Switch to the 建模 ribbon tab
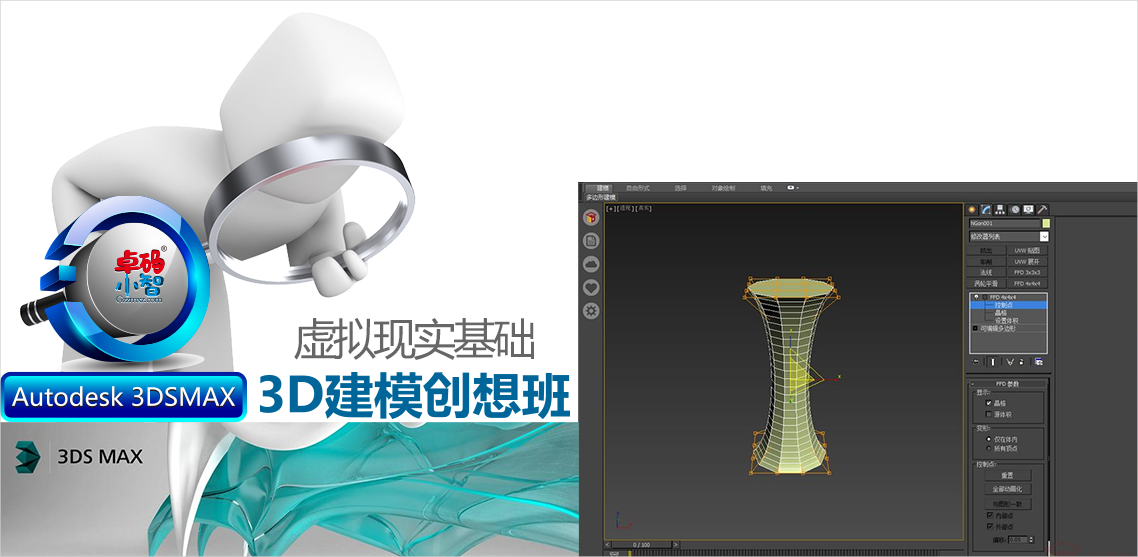The image size is (1138, 557). click(602, 188)
